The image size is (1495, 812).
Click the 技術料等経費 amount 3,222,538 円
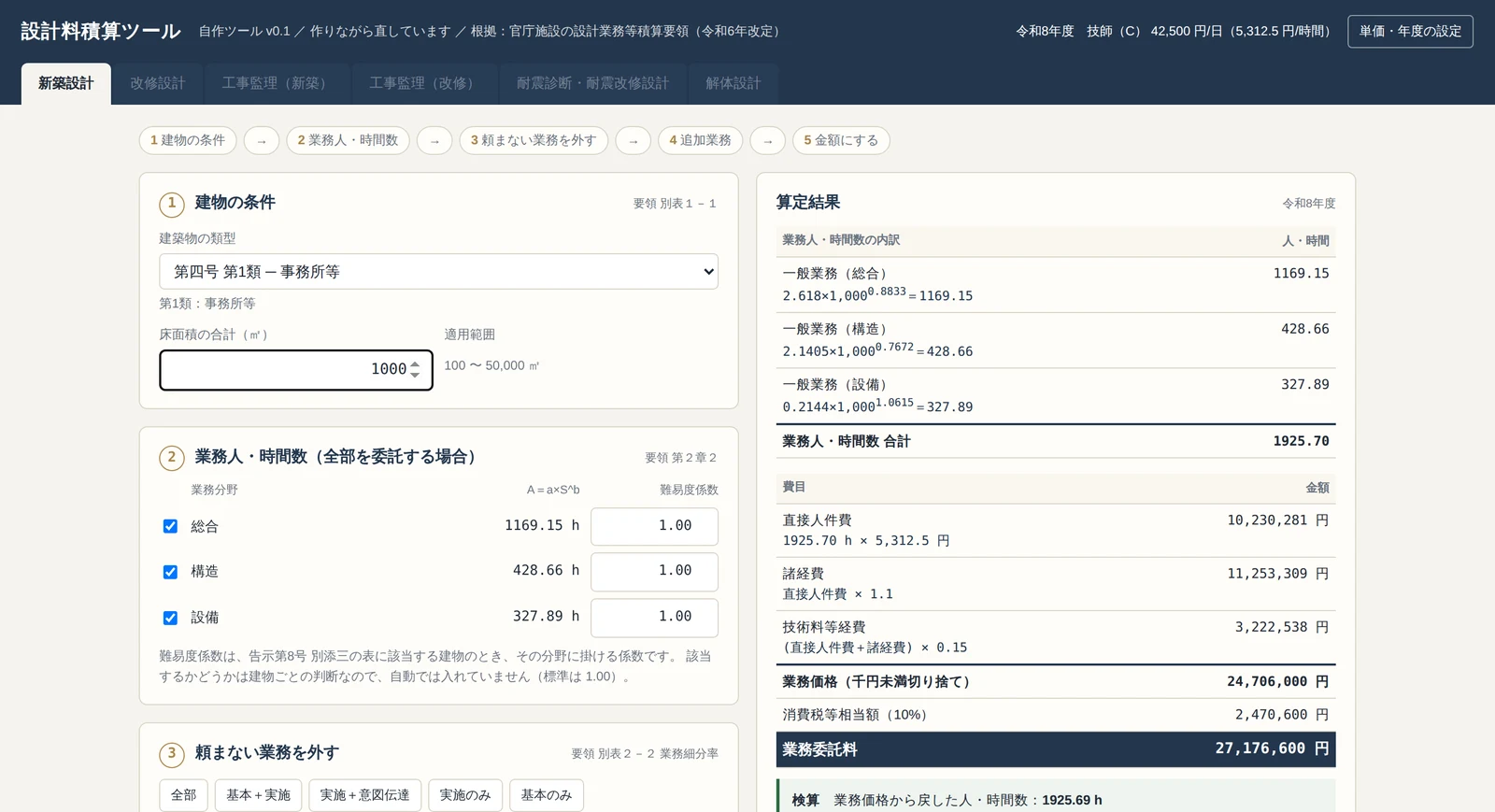[1282, 626]
